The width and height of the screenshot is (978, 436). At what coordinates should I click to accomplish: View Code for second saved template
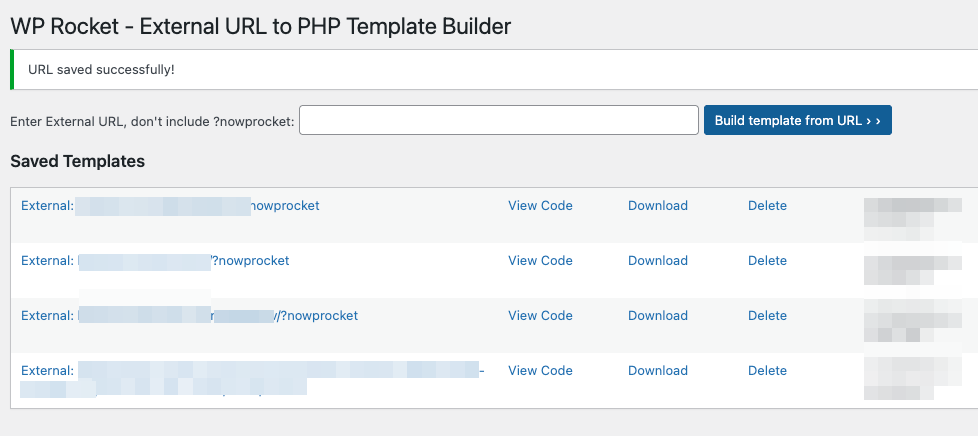pos(540,261)
